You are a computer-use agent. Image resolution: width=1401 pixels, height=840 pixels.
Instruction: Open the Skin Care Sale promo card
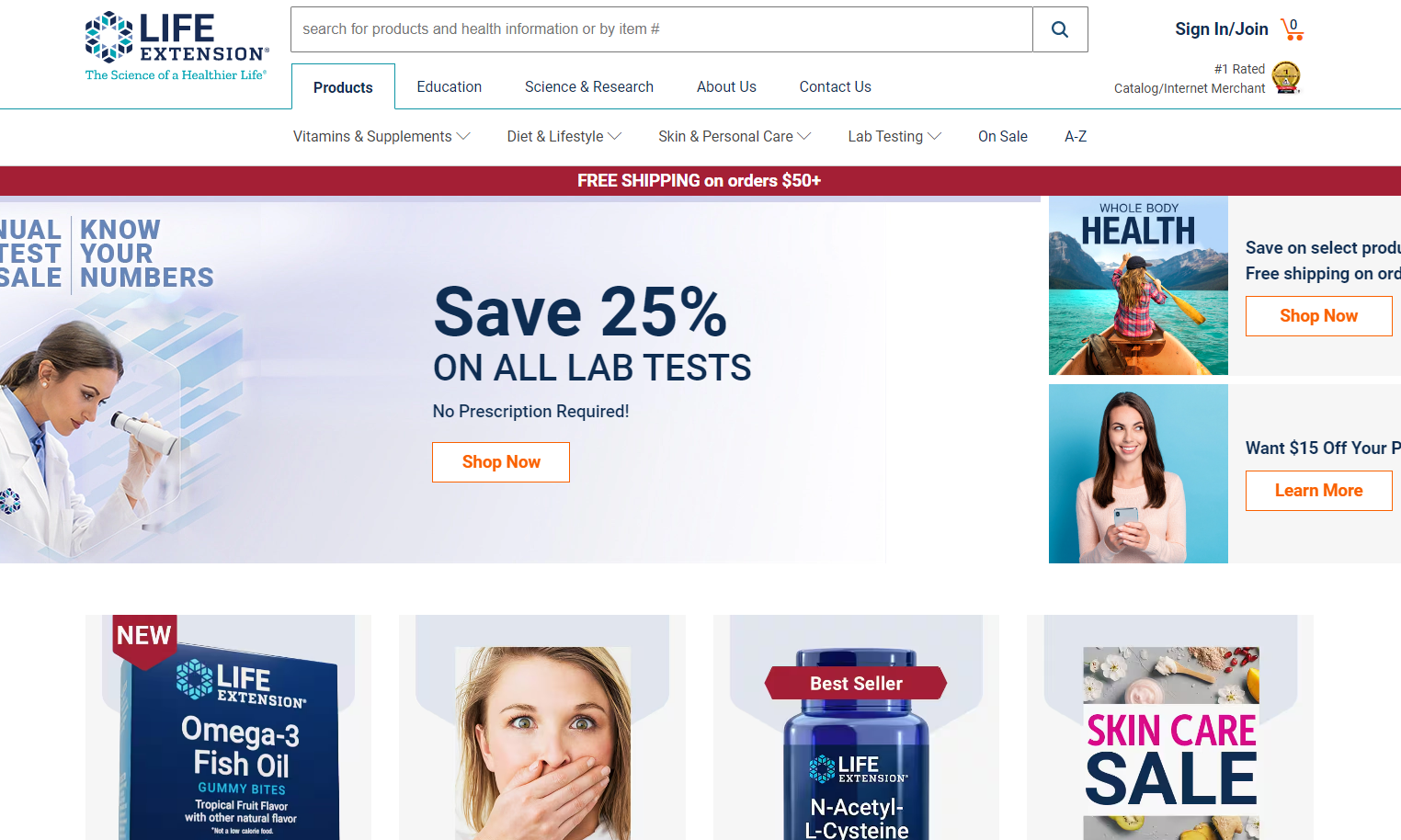coord(1170,727)
